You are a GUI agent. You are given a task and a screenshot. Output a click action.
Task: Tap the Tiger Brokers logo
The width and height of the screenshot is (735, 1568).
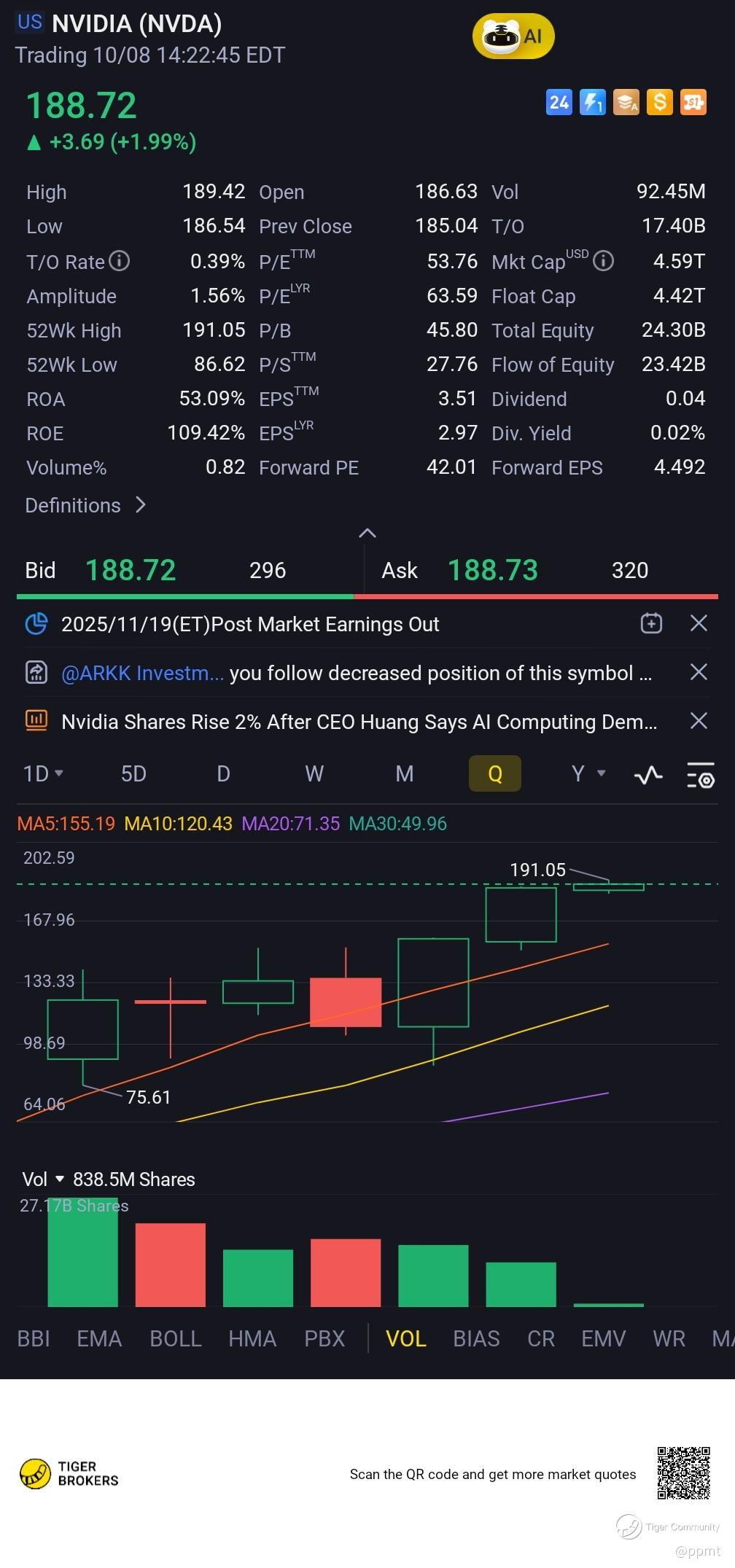(69, 1473)
